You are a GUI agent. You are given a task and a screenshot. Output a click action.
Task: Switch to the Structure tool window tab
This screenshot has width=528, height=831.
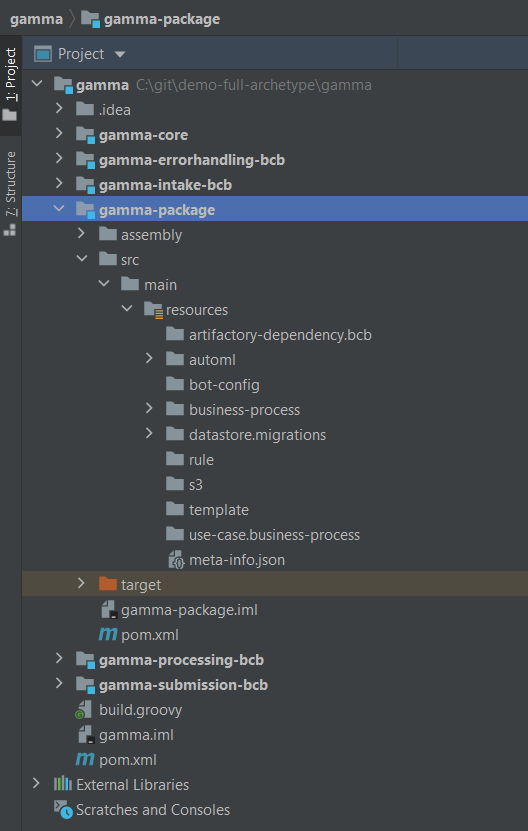11,193
